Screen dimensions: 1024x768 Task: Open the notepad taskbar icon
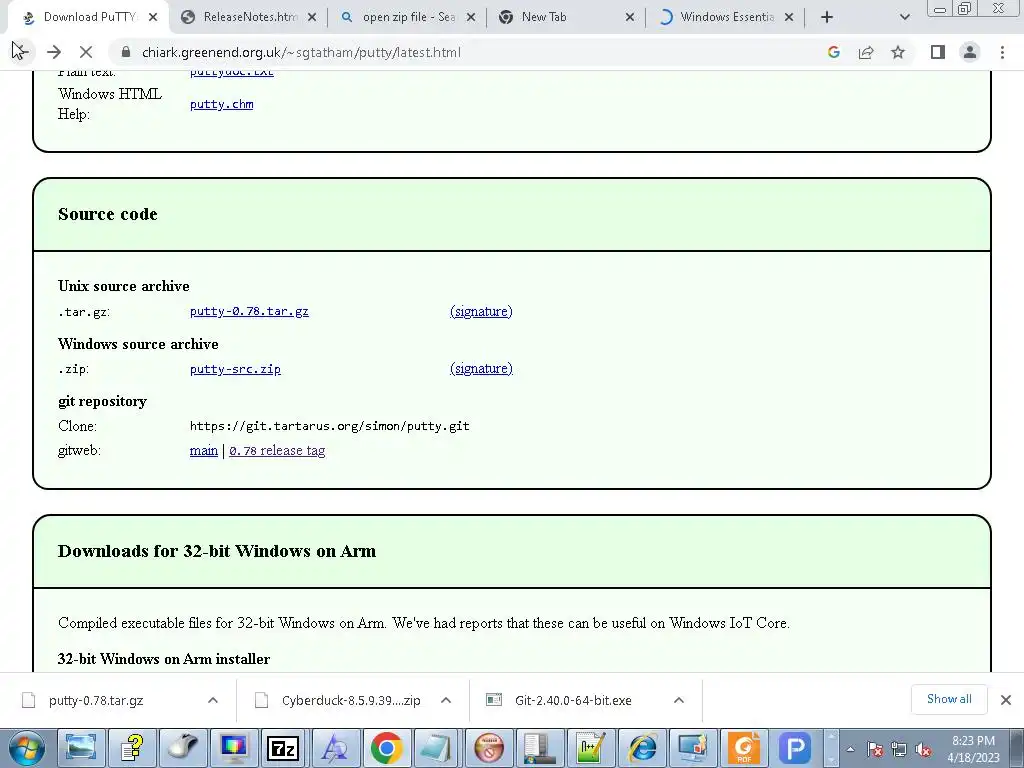(x=437, y=748)
